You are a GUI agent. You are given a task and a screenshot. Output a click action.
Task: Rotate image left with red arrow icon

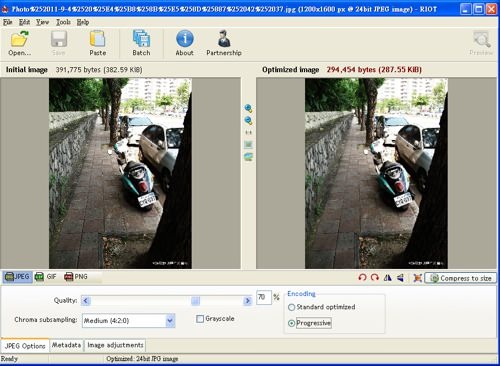pos(362,277)
